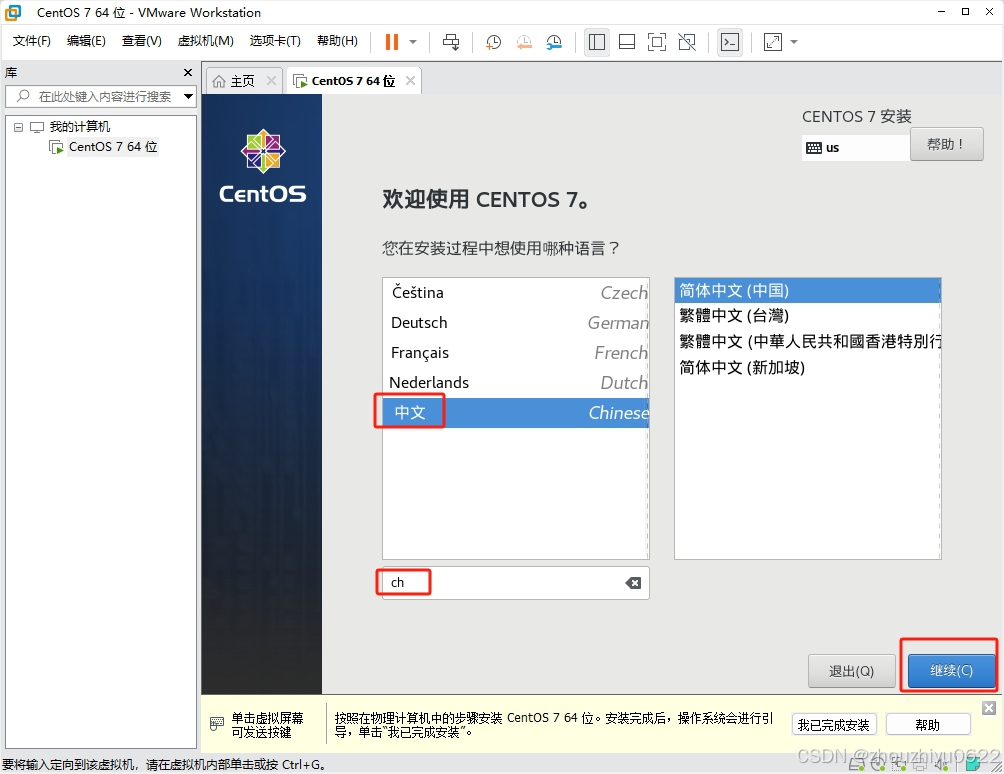Enter full screen mode icon

click(657, 42)
